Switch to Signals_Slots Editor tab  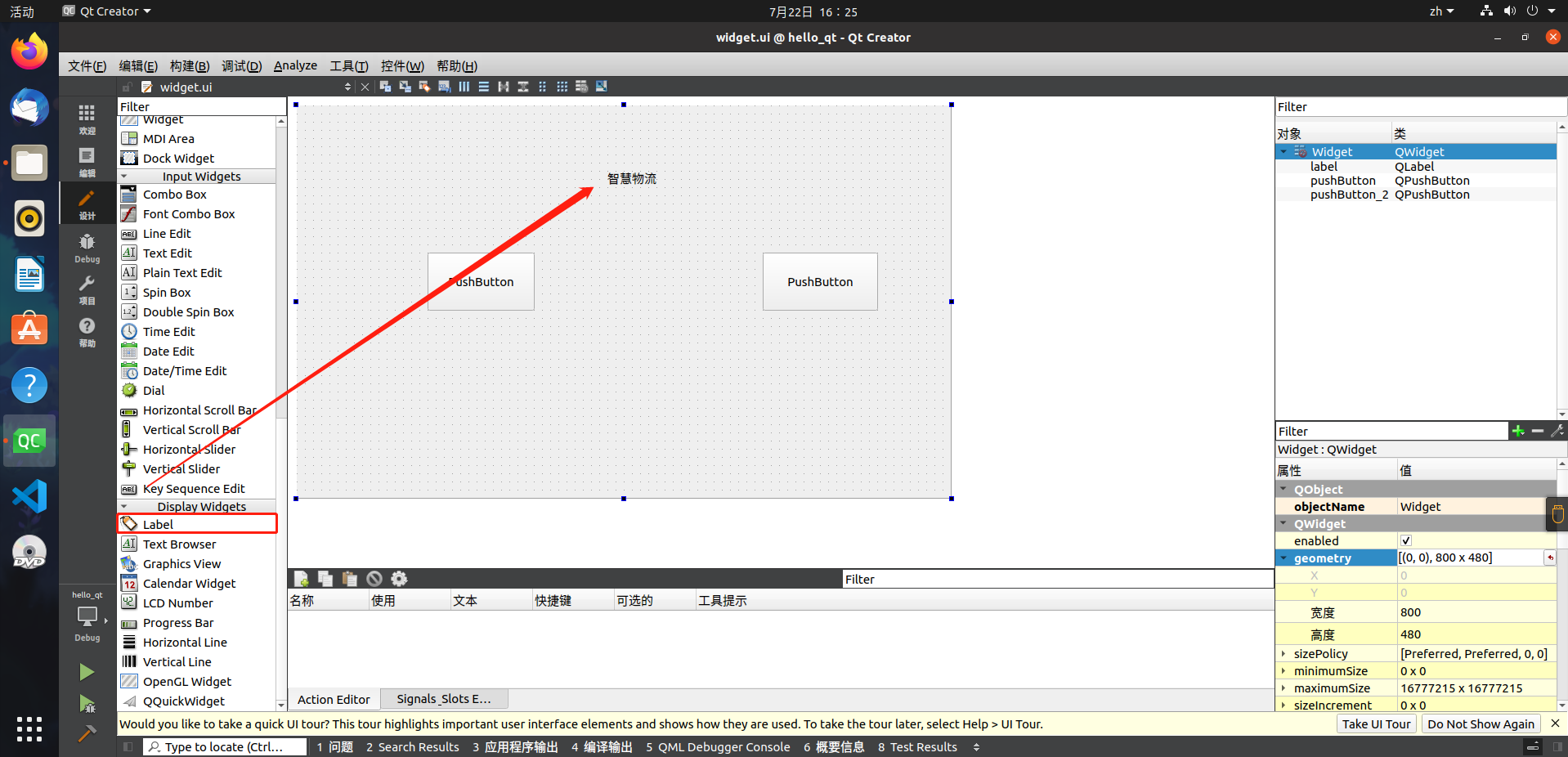click(x=444, y=699)
